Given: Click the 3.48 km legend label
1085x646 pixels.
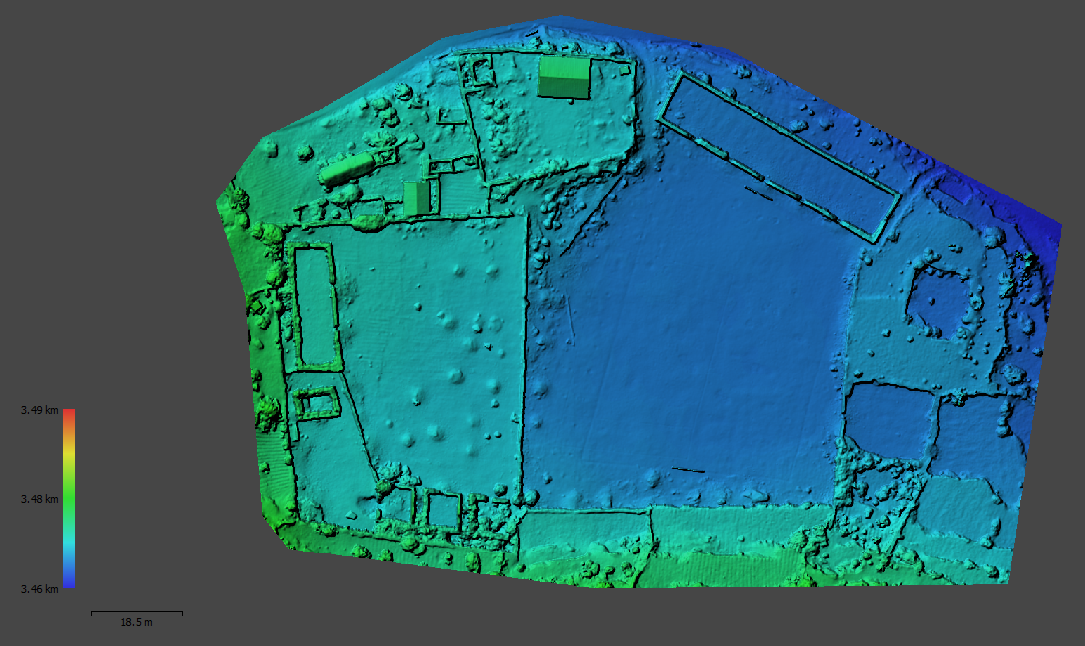Looking at the screenshot, I should (x=39, y=499).
